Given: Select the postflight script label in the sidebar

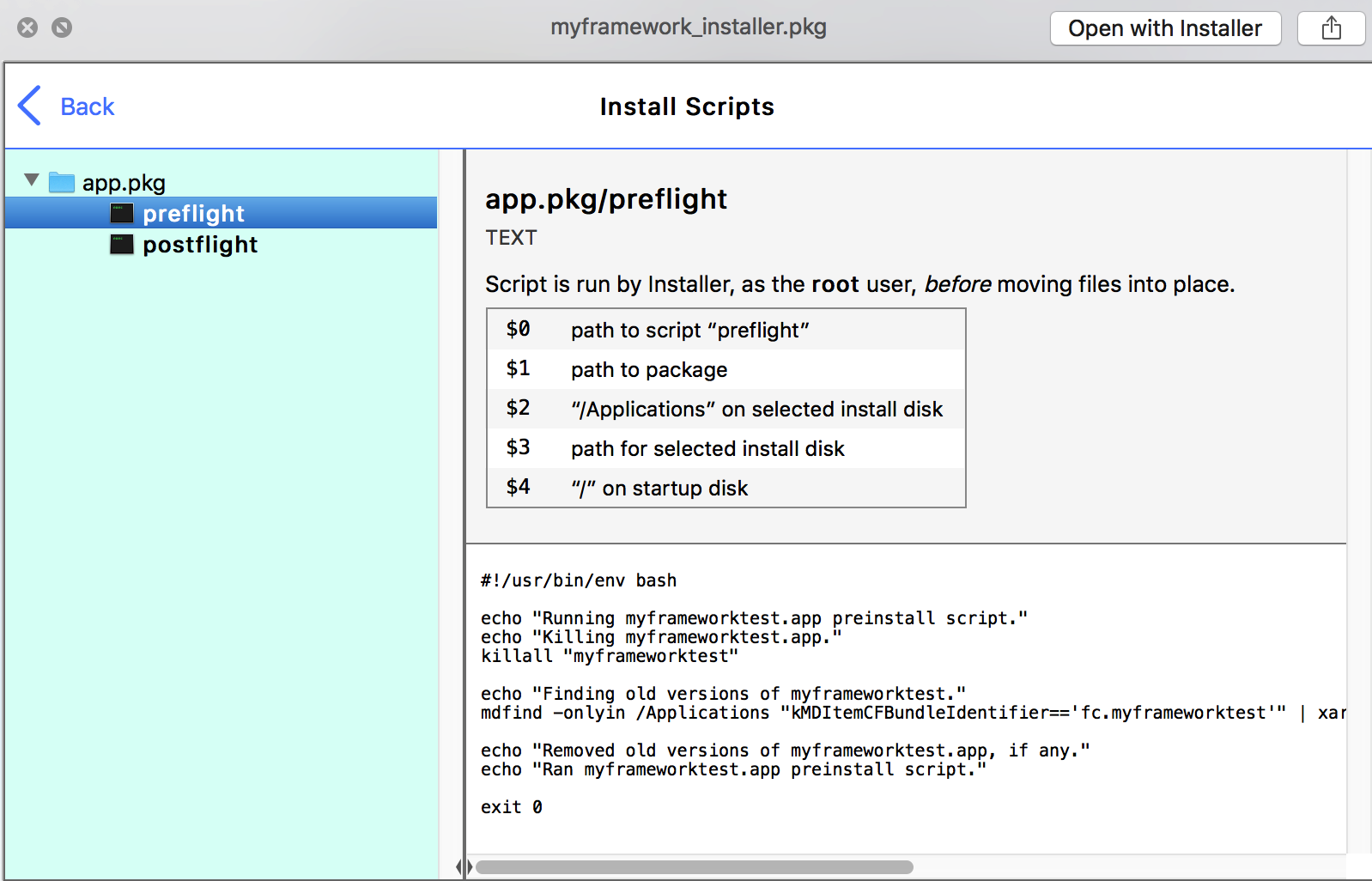Looking at the screenshot, I should (x=200, y=245).
